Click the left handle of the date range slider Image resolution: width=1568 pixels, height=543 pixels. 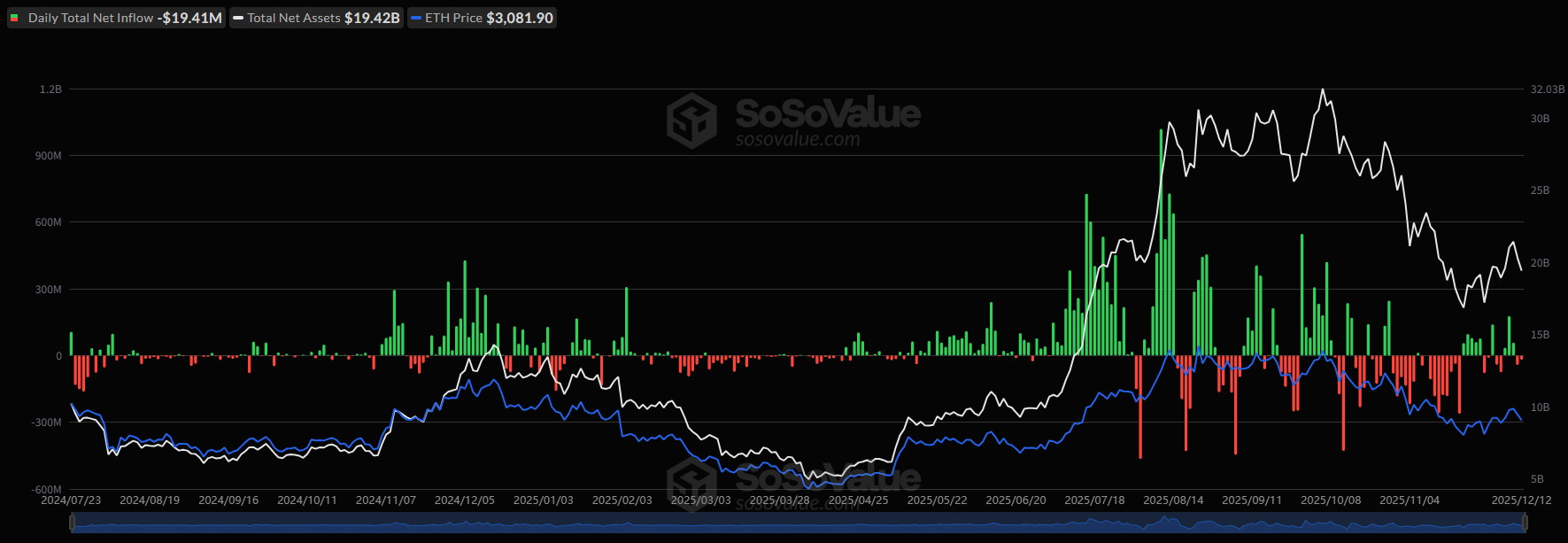pyautogui.click(x=71, y=524)
